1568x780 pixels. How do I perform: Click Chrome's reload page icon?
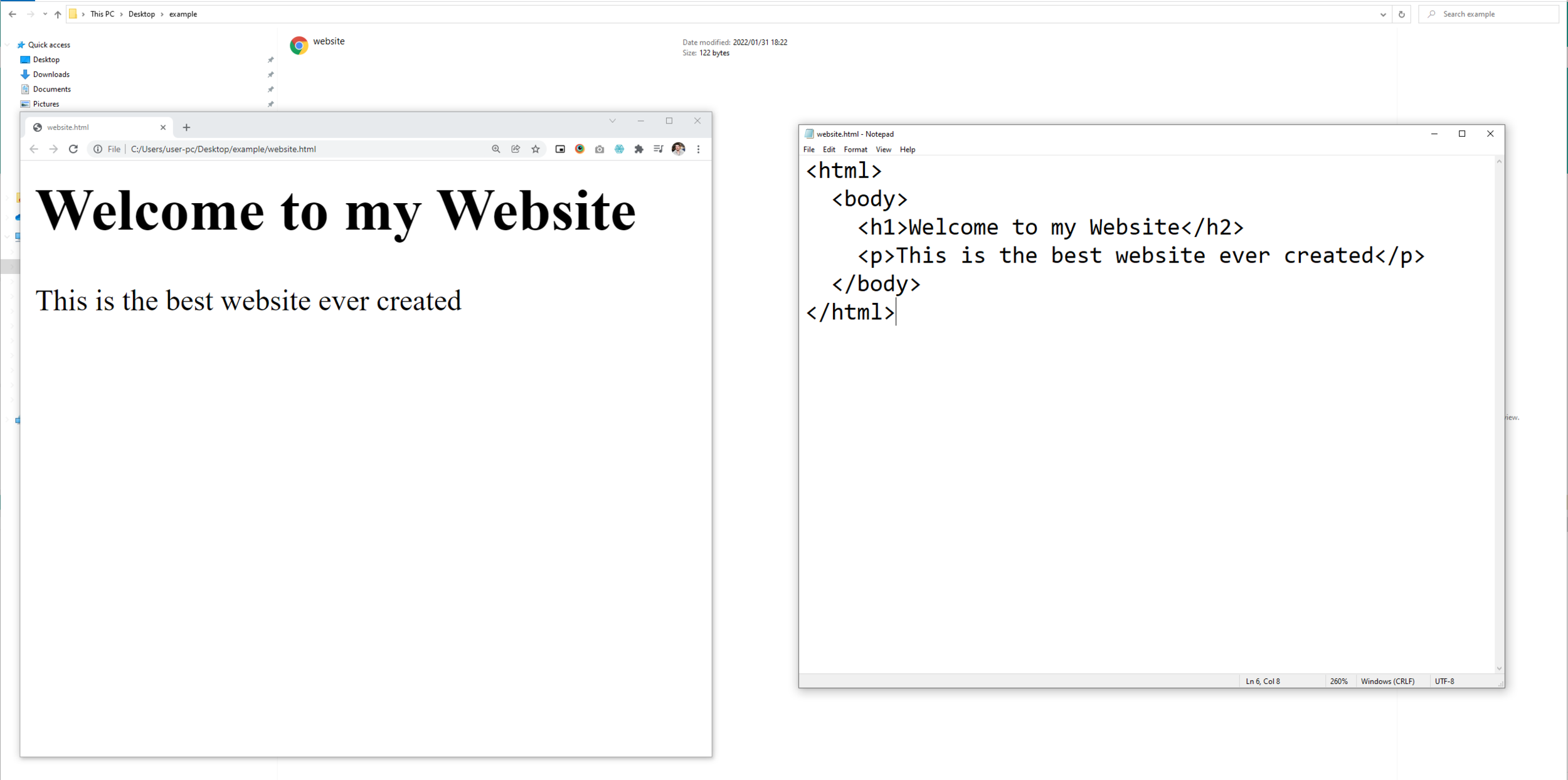tap(73, 149)
